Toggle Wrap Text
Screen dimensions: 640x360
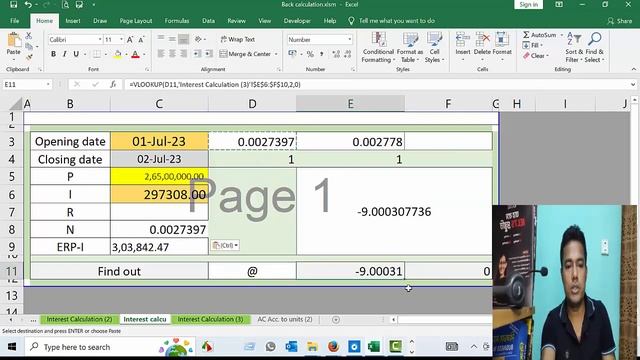coord(238,40)
